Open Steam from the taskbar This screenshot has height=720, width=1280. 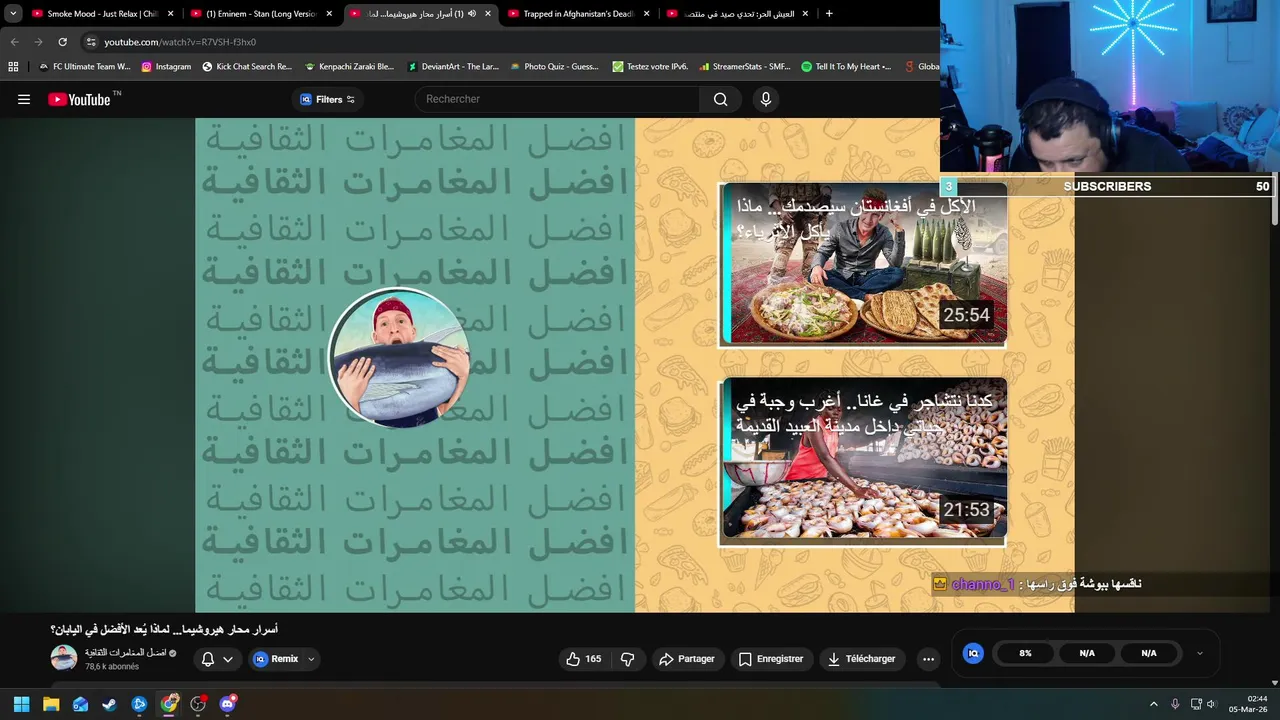click(109, 704)
